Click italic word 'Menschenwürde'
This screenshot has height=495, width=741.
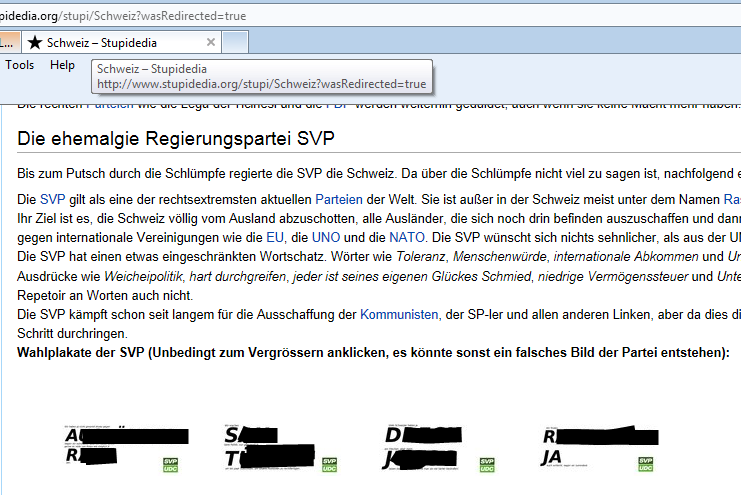click(x=500, y=257)
